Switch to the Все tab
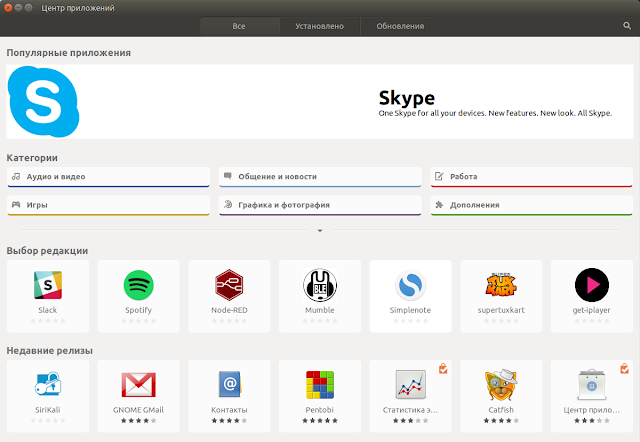This screenshot has height=442, width=640. pos(239,26)
